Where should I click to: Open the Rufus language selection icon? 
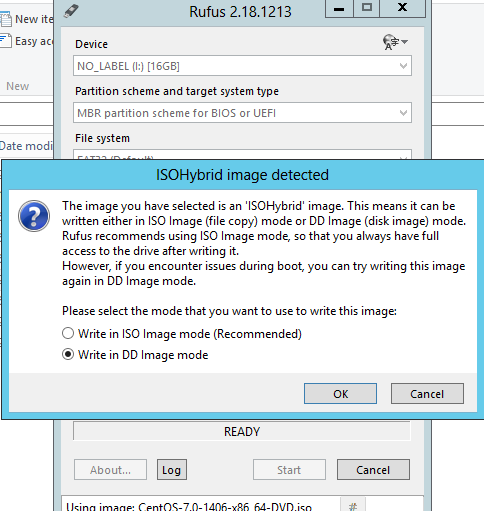(x=395, y=42)
